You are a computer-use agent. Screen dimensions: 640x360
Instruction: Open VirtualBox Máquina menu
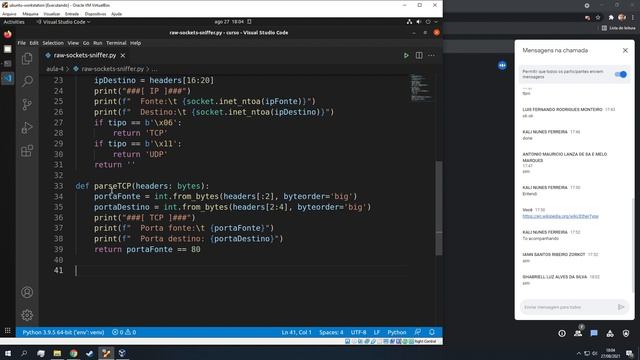tap(30, 14)
